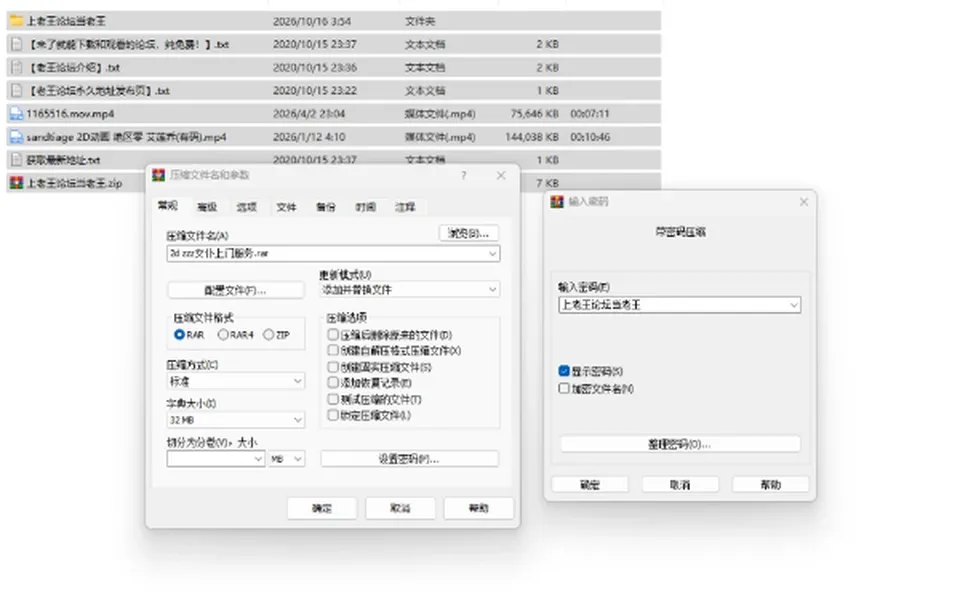Click the WinRAR icon in password dialog title
This screenshot has width=960, height=597.
[557, 201]
